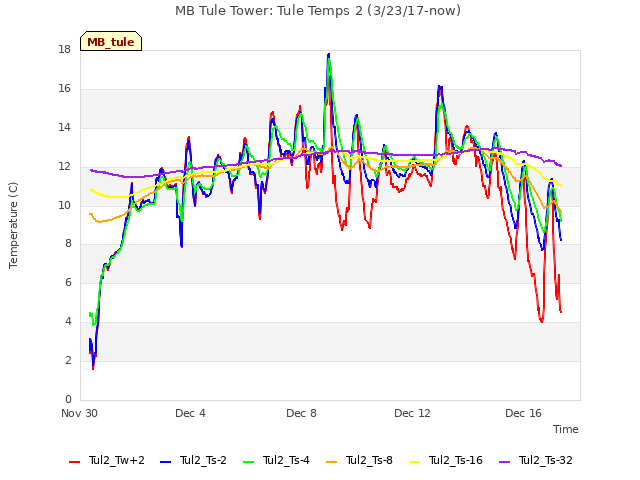Click the 14 y-axis tick label
This screenshot has width=640, height=480.
coord(64,127)
